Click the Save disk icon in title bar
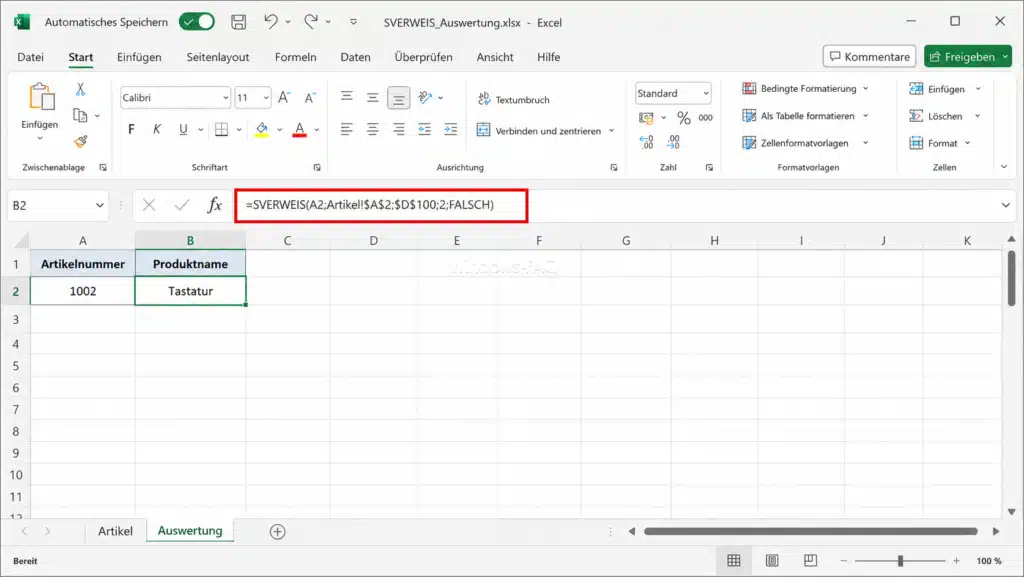This screenshot has height=577, width=1024. [238, 22]
